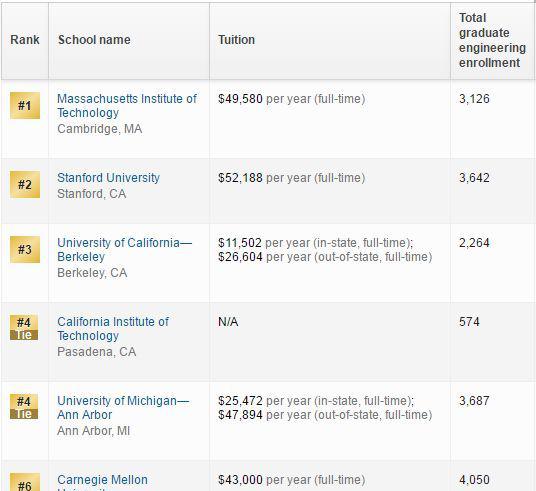Click MIT's $49,580 tuition cell
The image size is (536, 491).
pos(240,99)
